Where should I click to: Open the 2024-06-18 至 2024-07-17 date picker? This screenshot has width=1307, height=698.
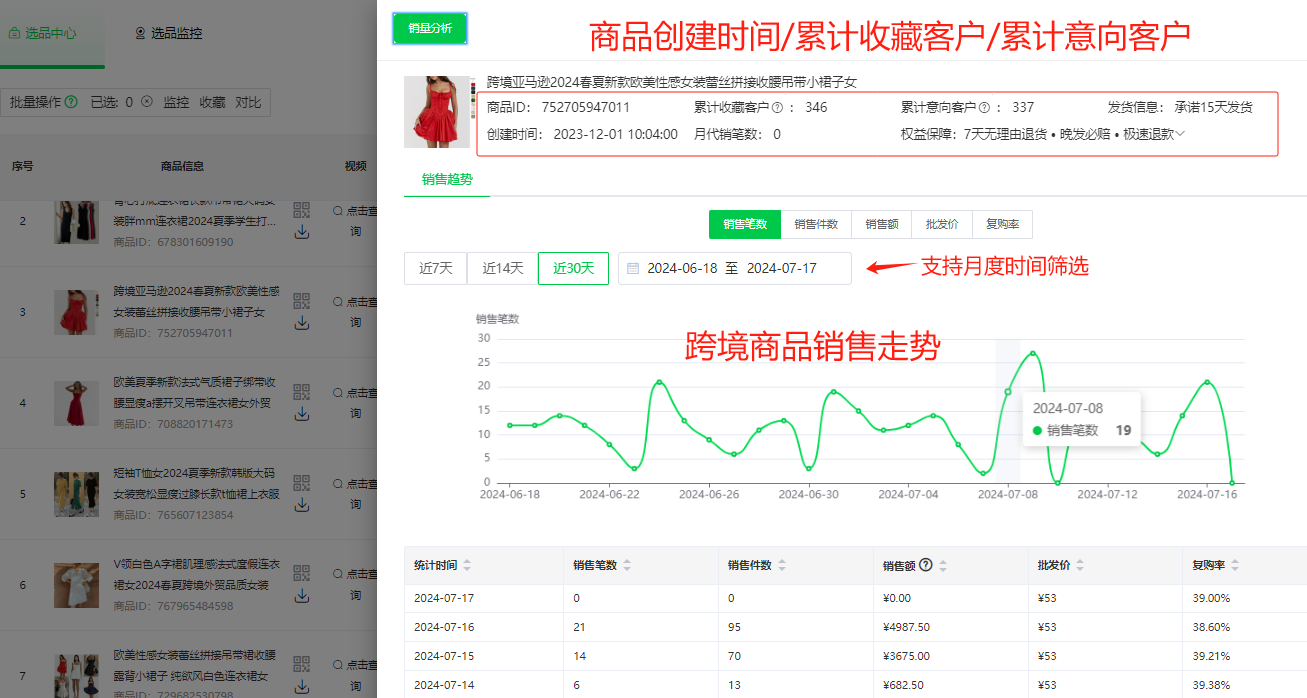[735, 267]
